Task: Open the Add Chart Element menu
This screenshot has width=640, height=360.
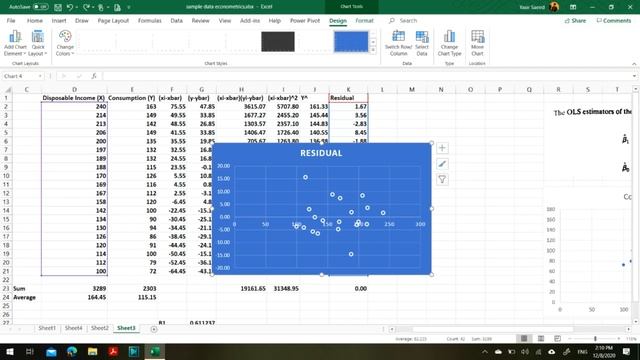Action: tap(15, 43)
